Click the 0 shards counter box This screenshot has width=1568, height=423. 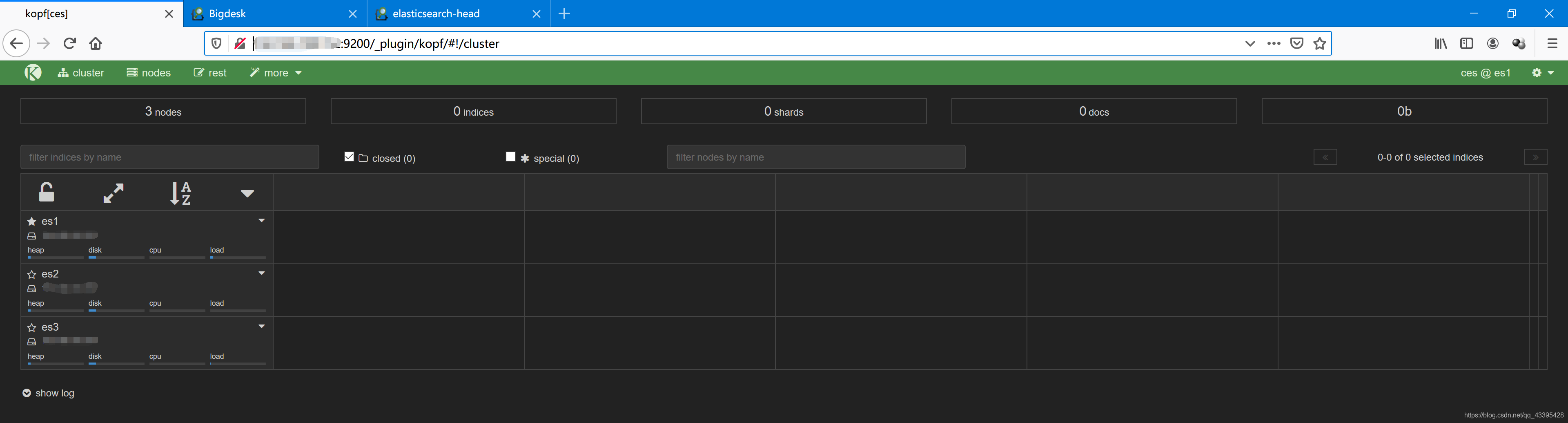784,111
